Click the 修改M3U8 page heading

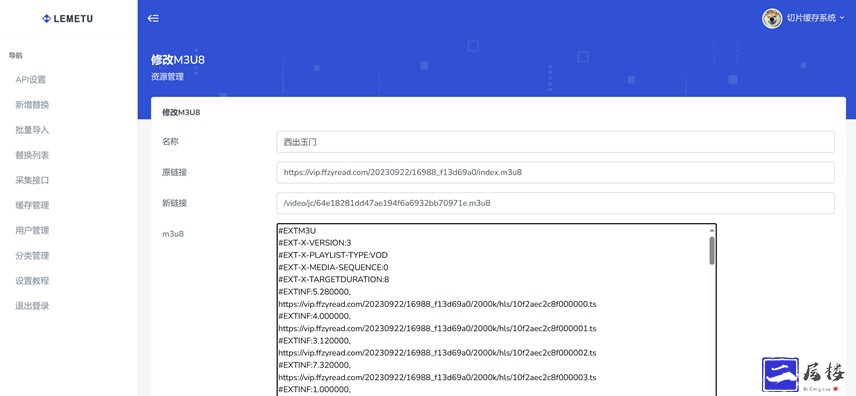pos(178,60)
